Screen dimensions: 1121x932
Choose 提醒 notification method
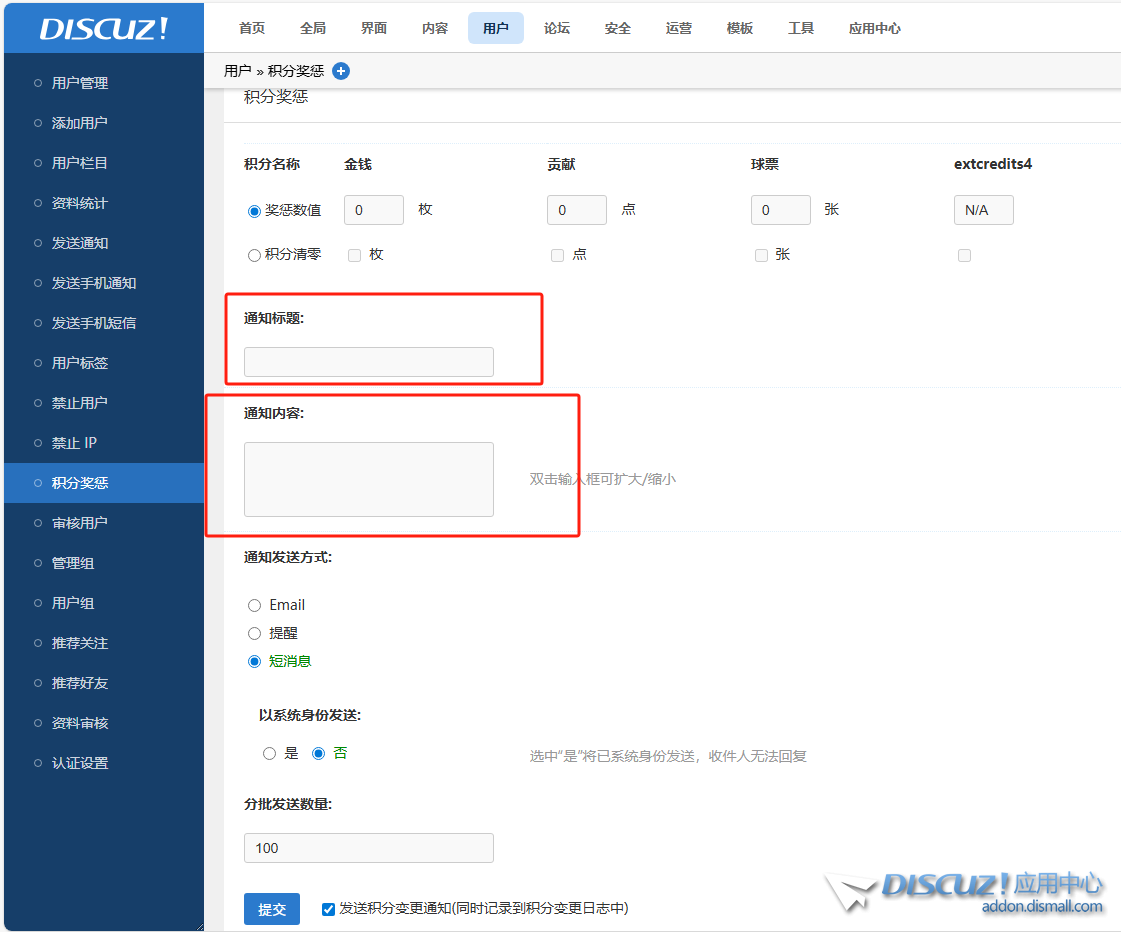point(254,633)
